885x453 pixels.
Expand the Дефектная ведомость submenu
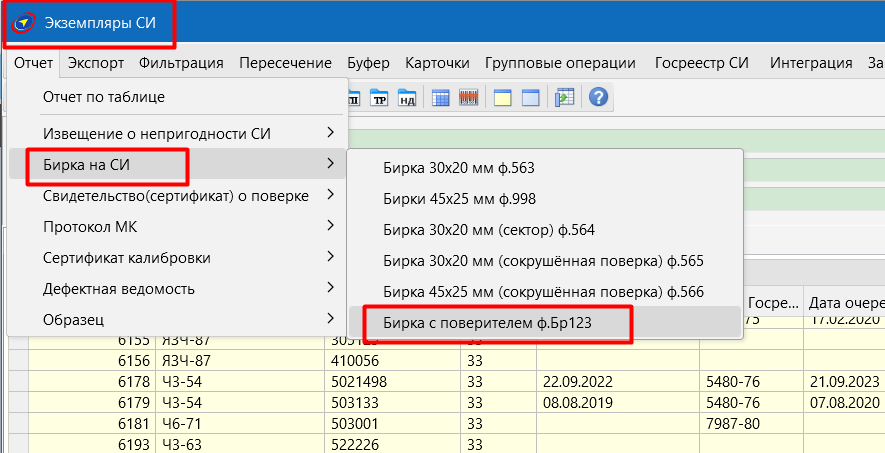177,289
